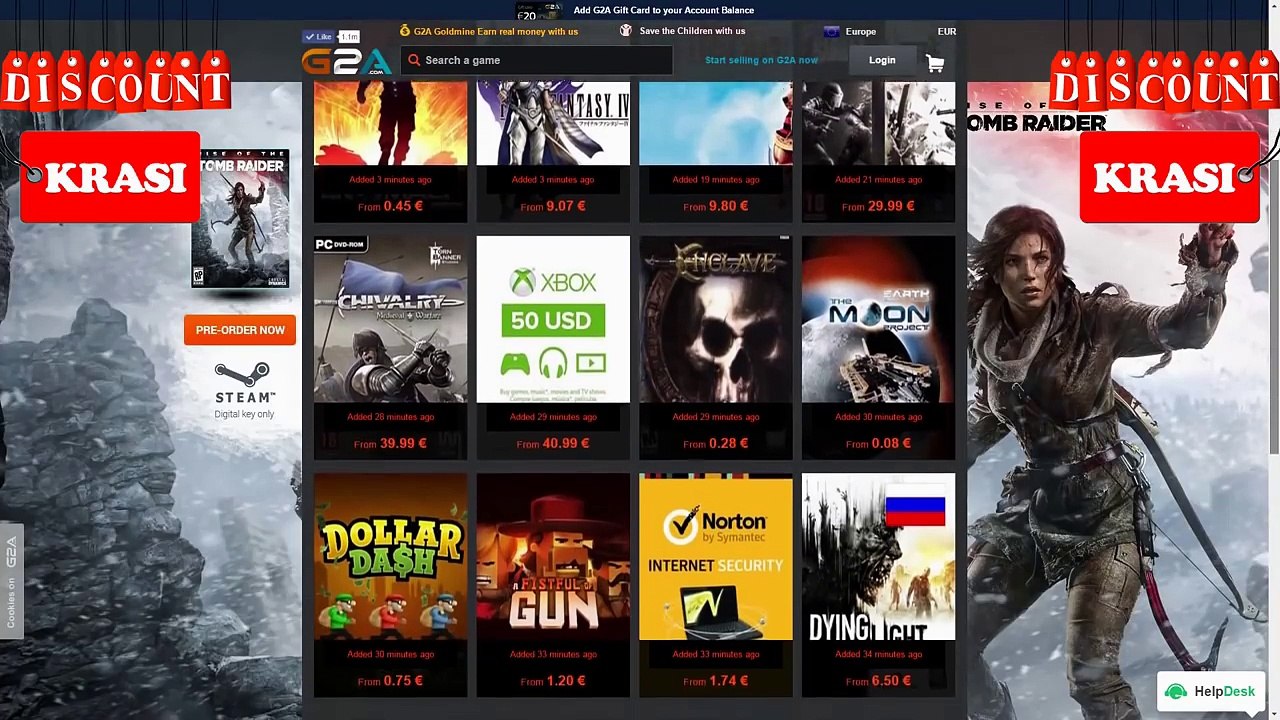Image resolution: width=1280 pixels, height=720 pixels.
Task: Click the From 6.50 € price
Action: point(878,681)
